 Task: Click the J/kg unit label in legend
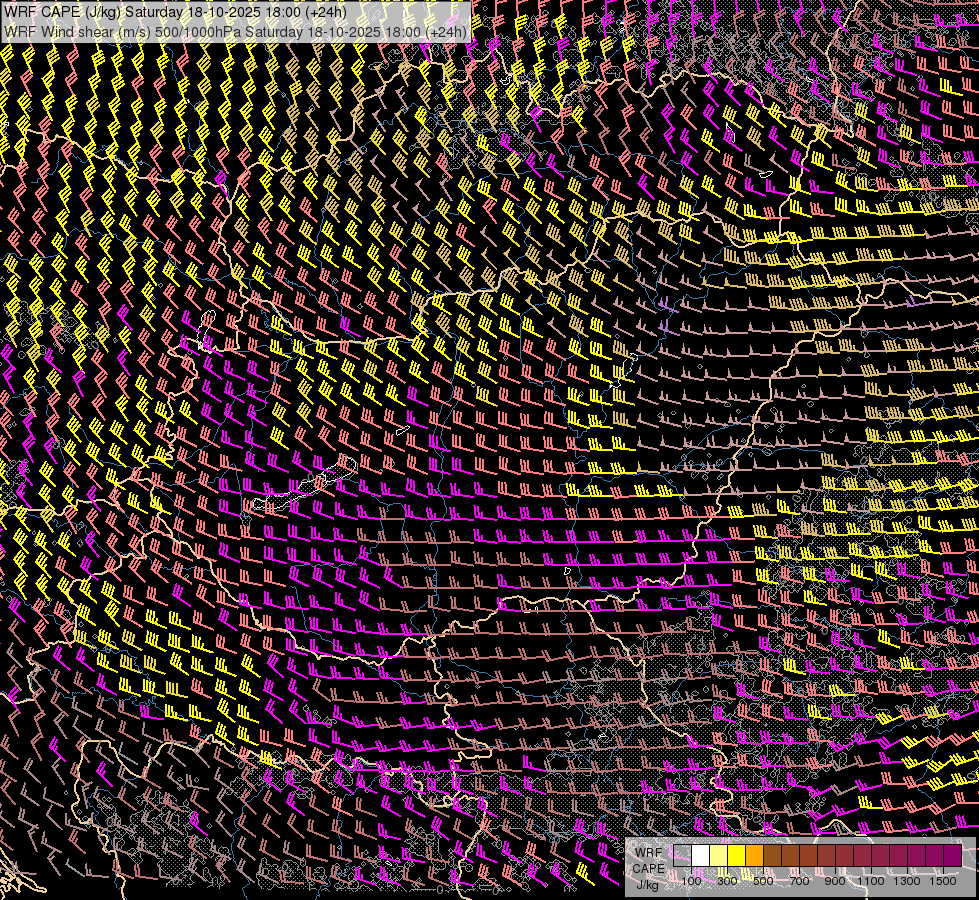[647, 884]
